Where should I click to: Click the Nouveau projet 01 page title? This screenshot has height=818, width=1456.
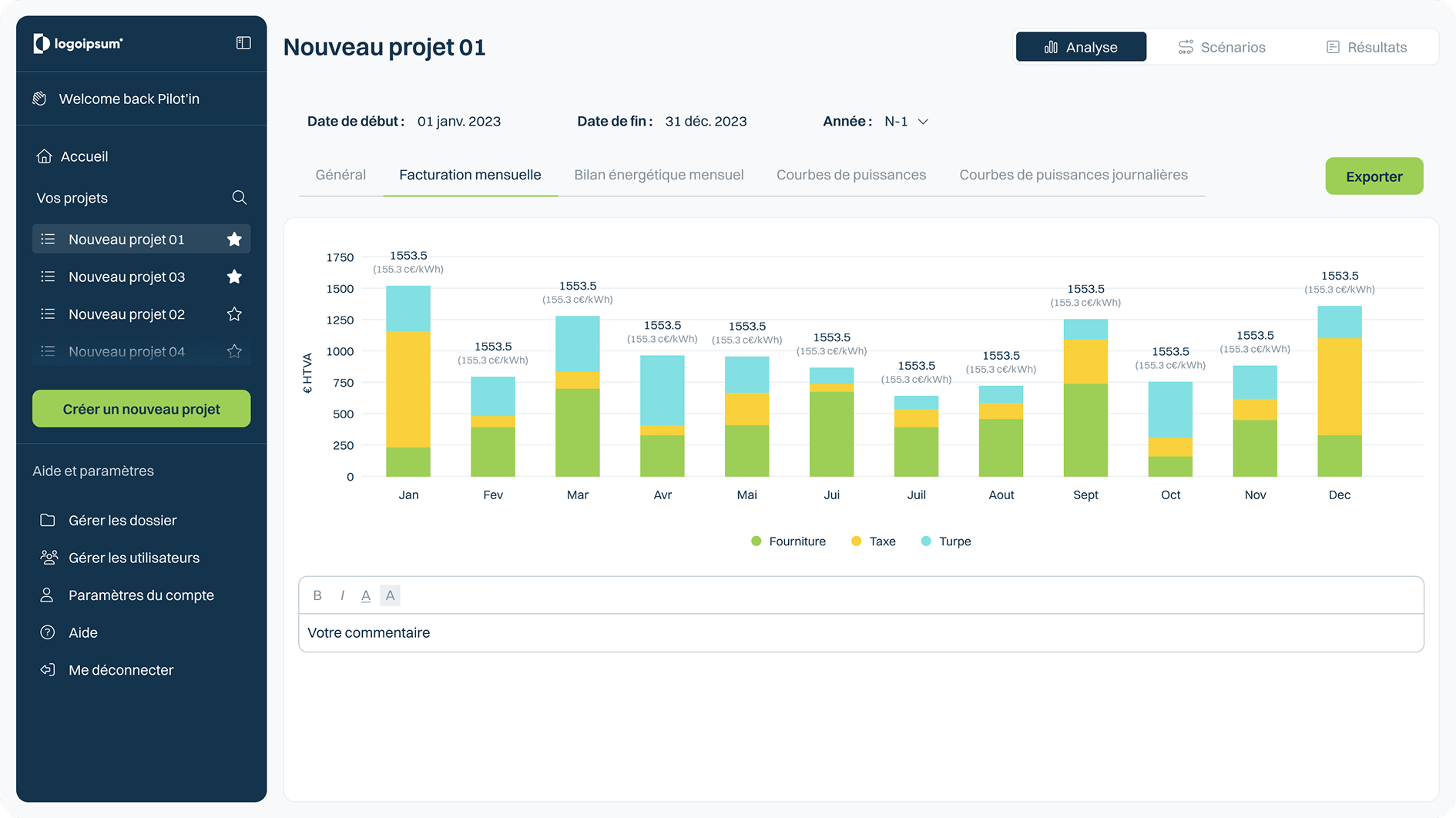click(384, 47)
